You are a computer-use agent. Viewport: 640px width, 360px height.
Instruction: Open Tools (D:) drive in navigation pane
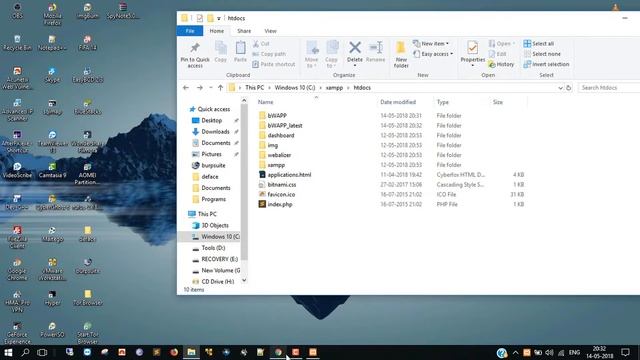pos(213,248)
